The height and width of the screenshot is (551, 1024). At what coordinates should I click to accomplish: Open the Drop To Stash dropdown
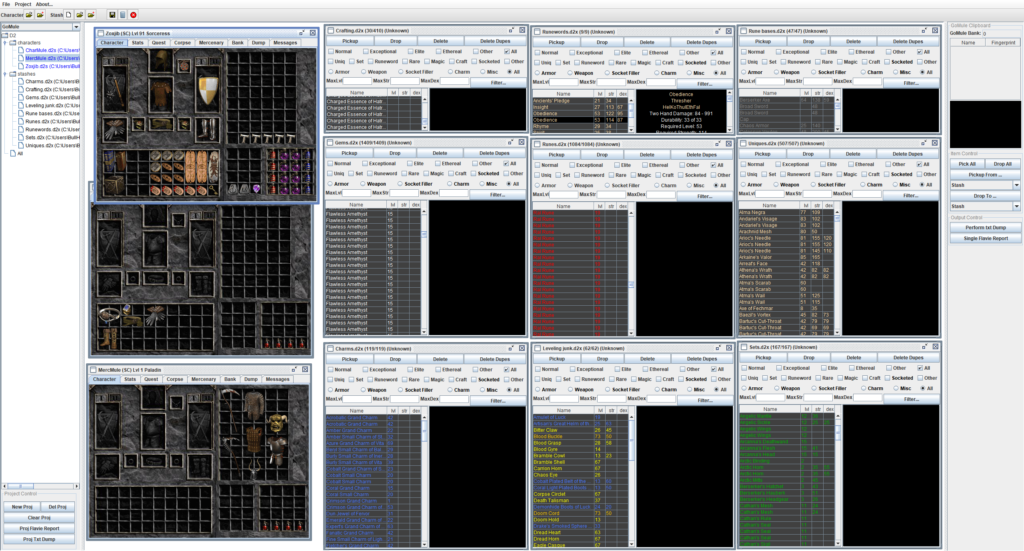point(1017,206)
